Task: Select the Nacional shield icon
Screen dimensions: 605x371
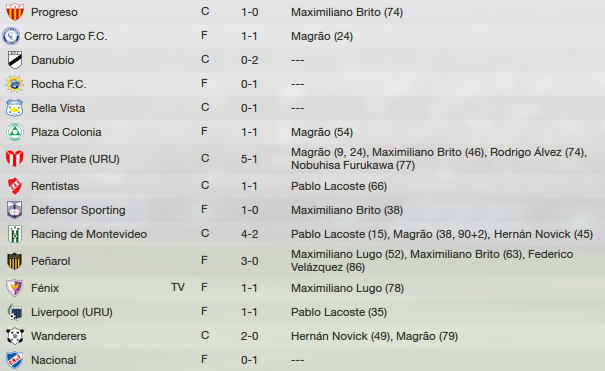Action: click(x=15, y=360)
